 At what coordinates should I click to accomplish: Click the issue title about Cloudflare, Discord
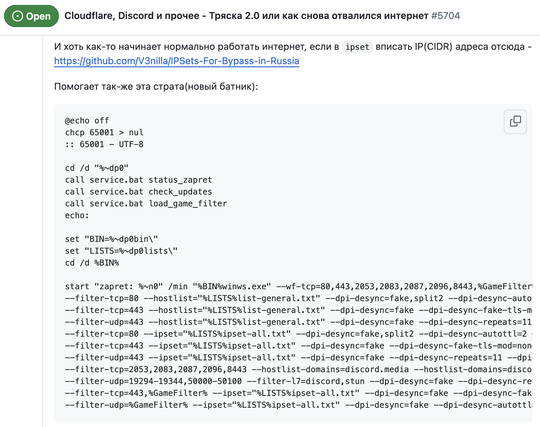tap(246, 16)
